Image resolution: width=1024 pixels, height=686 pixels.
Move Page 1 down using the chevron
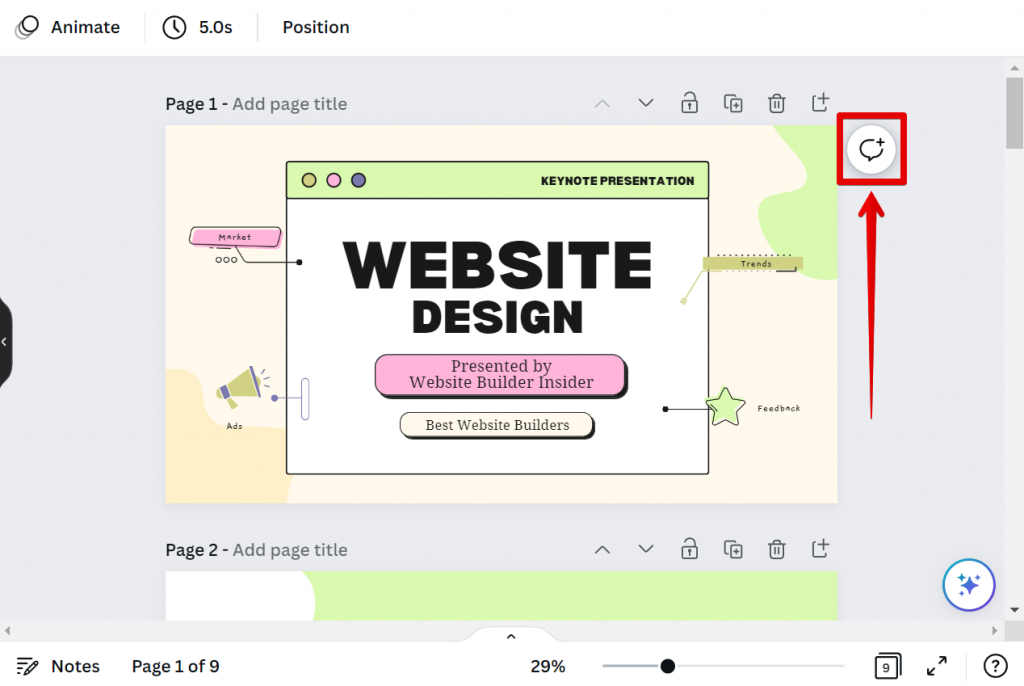pos(645,103)
